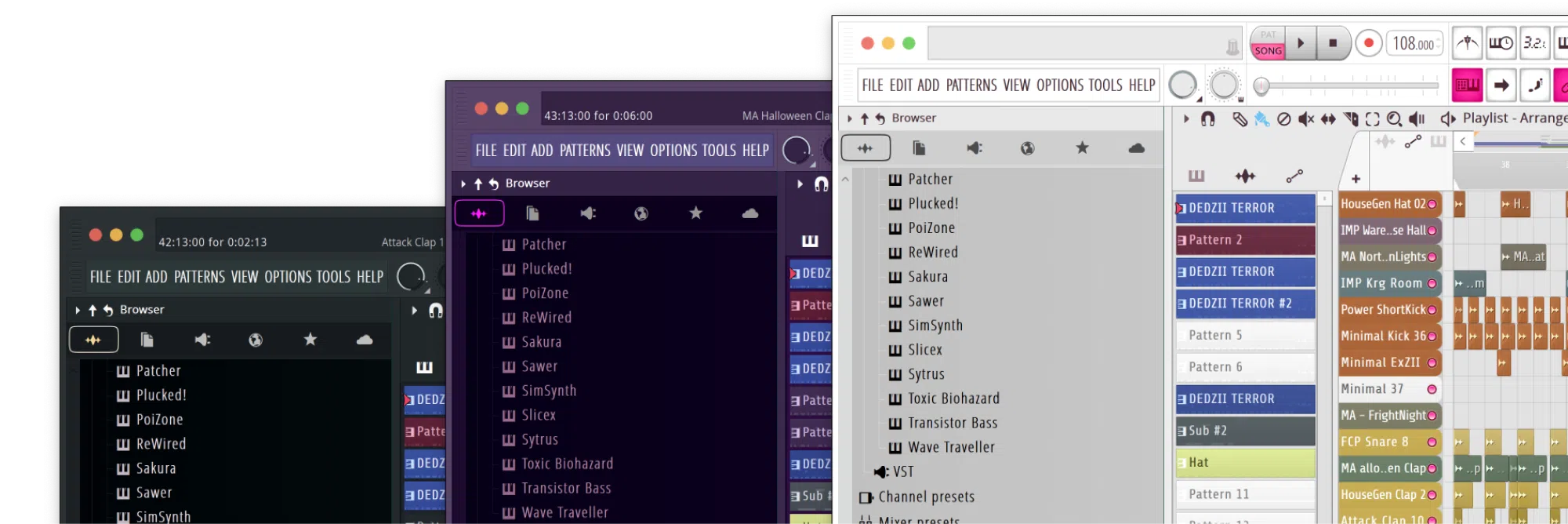Open FILE menu in the light window
Image resolution: width=1568 pixels, height=524 pixels.
(872, 86)
